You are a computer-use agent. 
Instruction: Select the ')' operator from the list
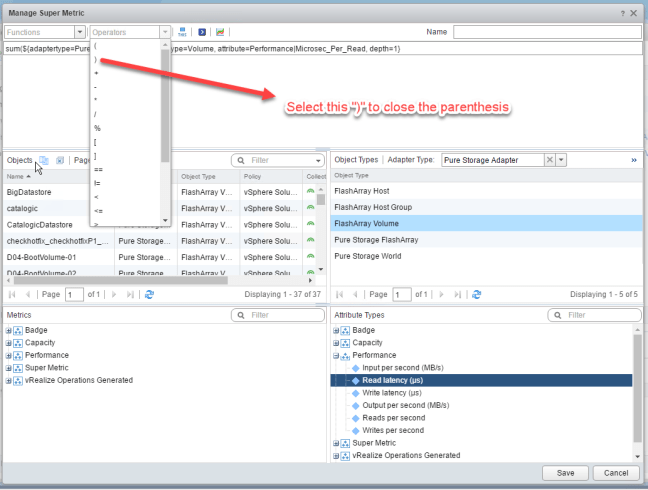pos(96,59)
